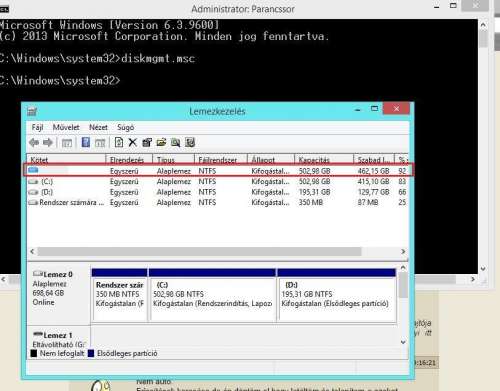Click the black X delete toolbar icon
Viewport: 500px width, 391px height.
point(133,143)
